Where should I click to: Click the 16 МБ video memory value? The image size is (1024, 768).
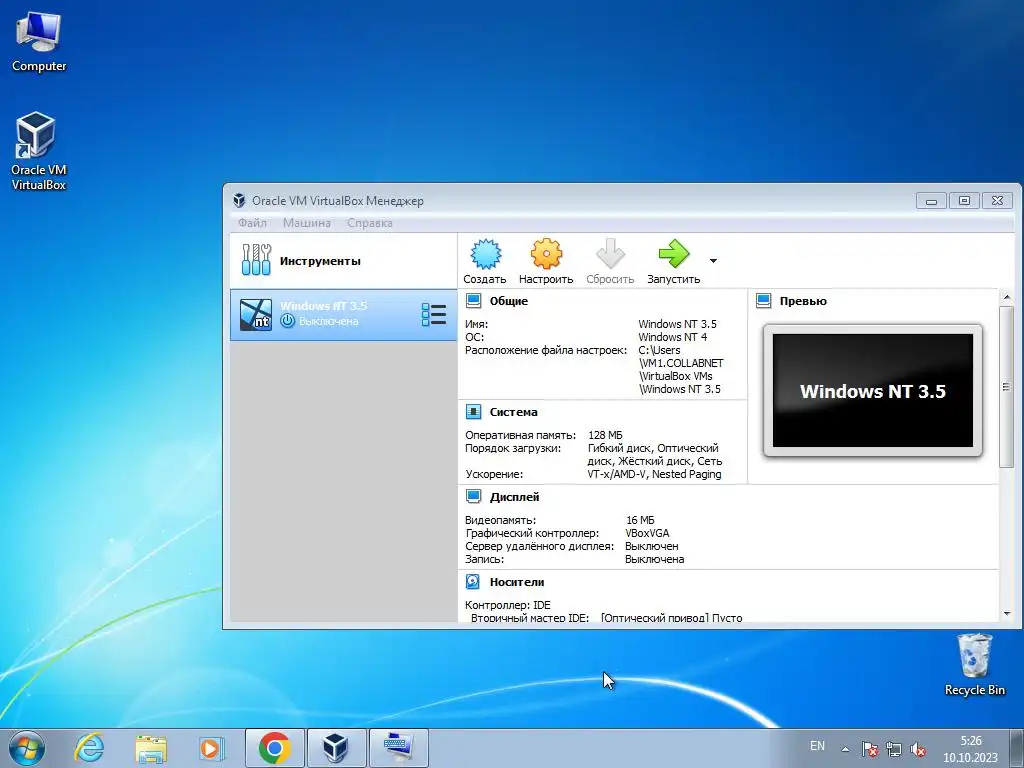click(640, 520)
